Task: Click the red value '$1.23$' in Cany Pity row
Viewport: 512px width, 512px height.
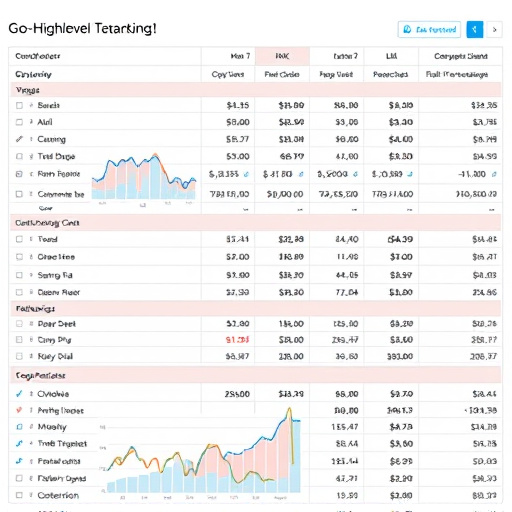Action: pos(237,340)
